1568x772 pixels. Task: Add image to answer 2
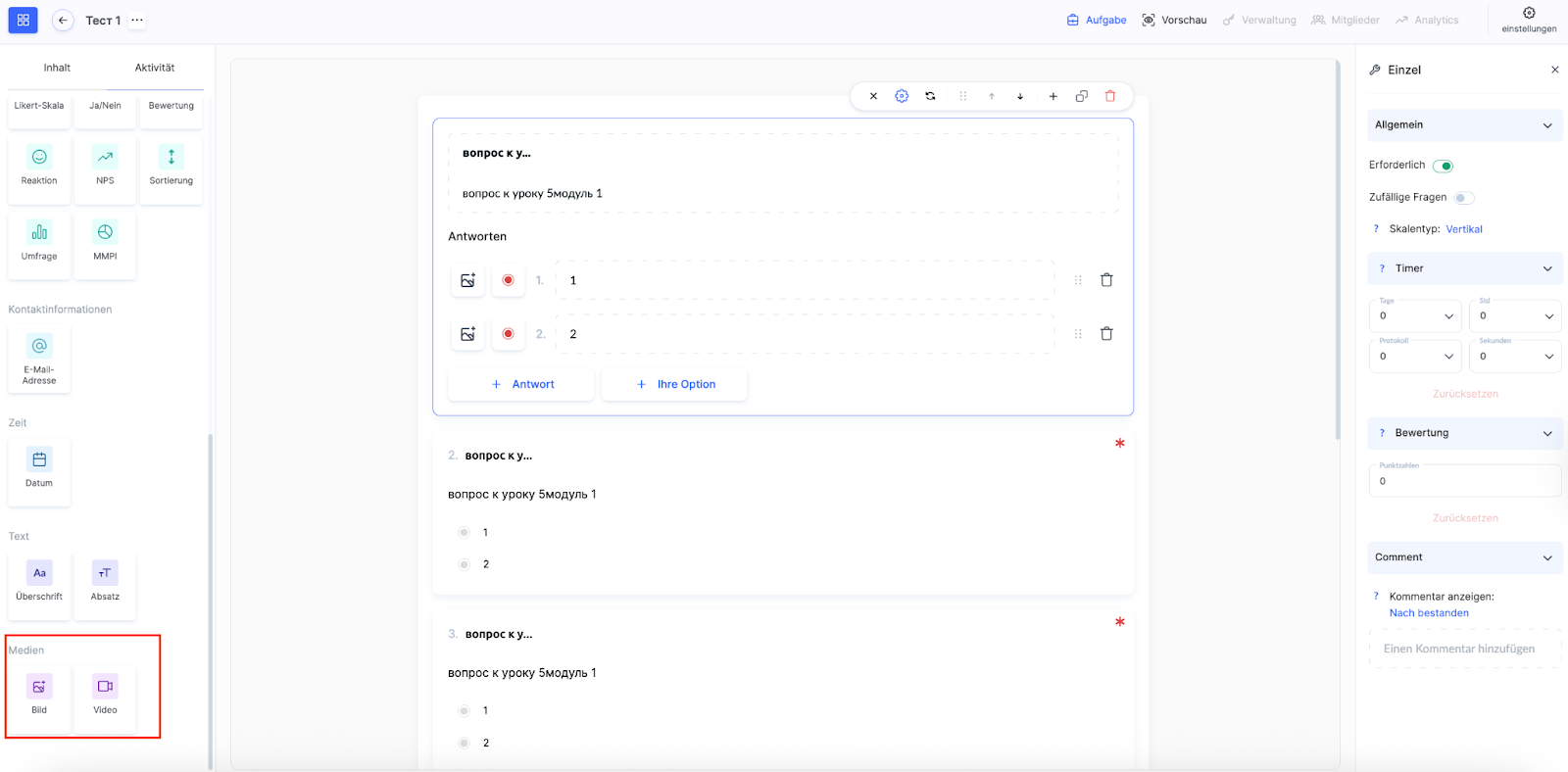pyautogui.click(x=467, y=334)
